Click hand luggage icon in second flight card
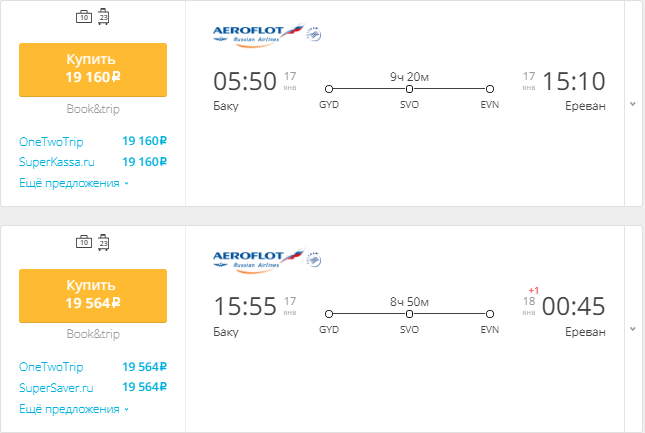Screen dimensions: 645x433 pos(84,242)
